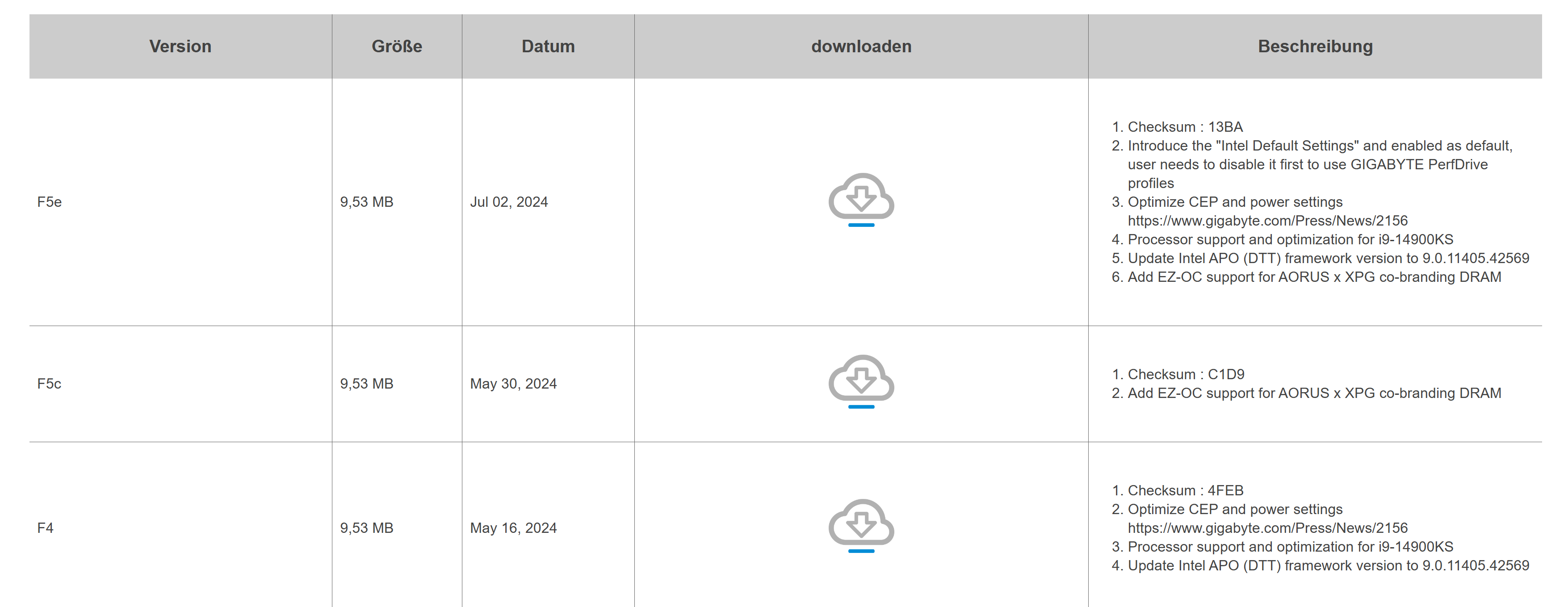Open the Press/News/2156 URL in the F4 description
Viewport: 1568px width, 607px height.
pos(1267,528)
